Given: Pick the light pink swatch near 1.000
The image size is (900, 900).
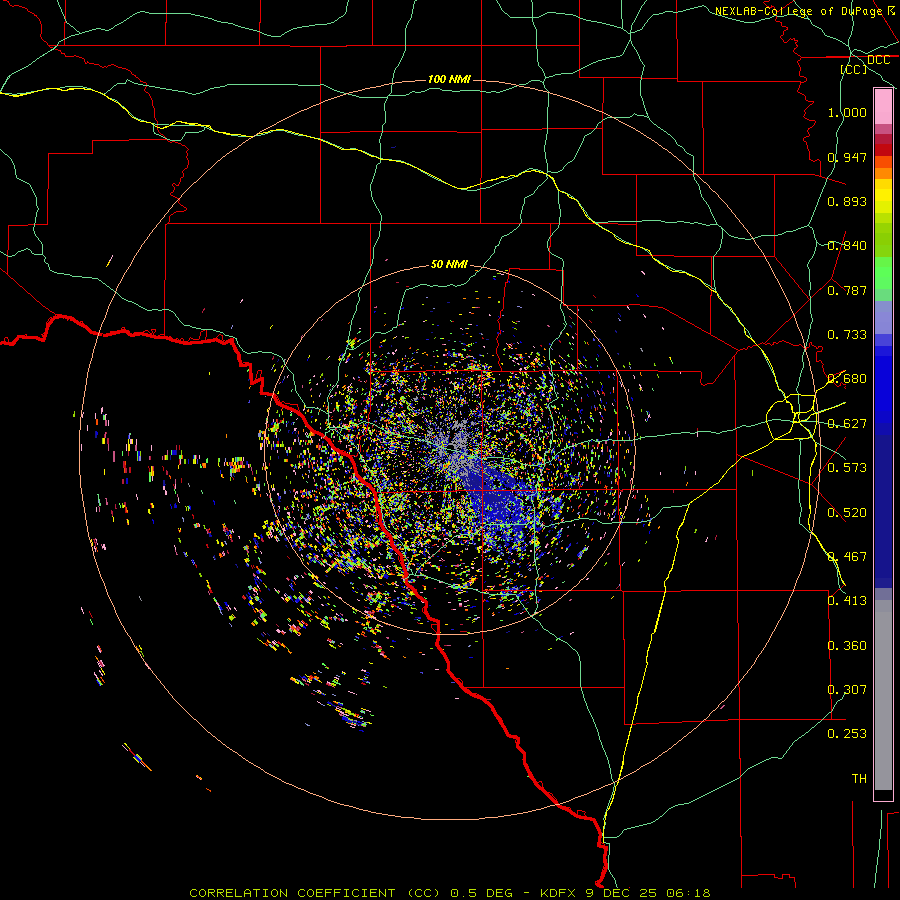Looking at the screenshot, I should [x=883, y=107].
